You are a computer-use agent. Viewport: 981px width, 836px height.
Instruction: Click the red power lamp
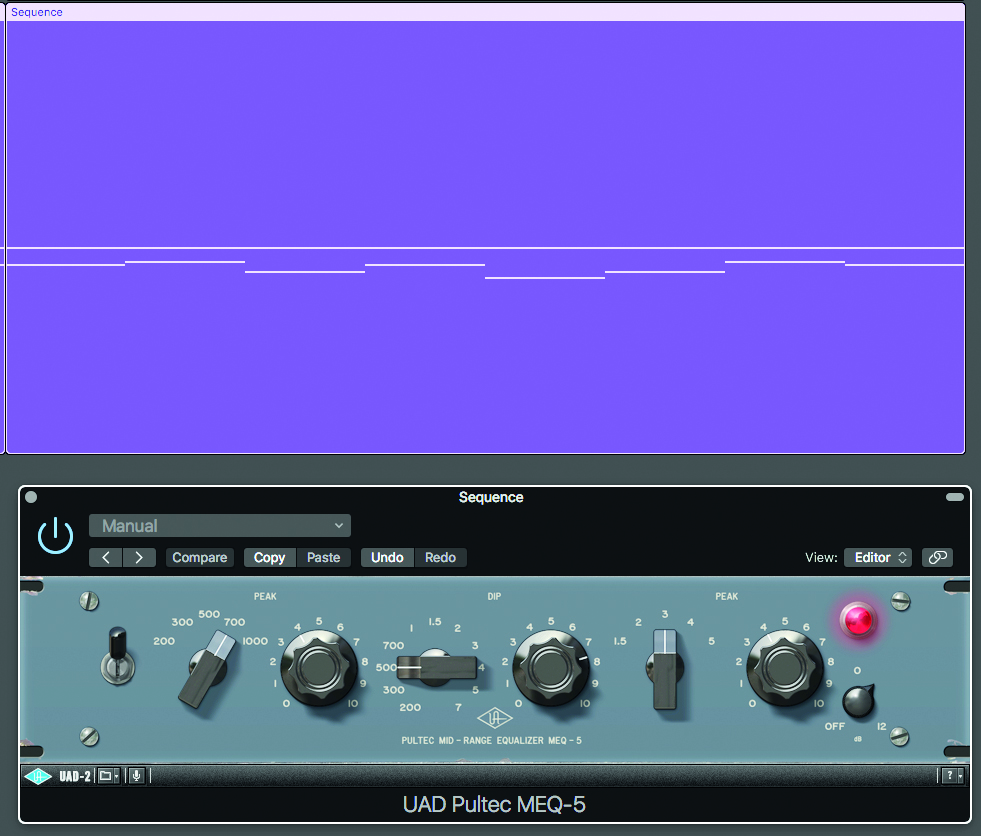click(x=858, y=620)
